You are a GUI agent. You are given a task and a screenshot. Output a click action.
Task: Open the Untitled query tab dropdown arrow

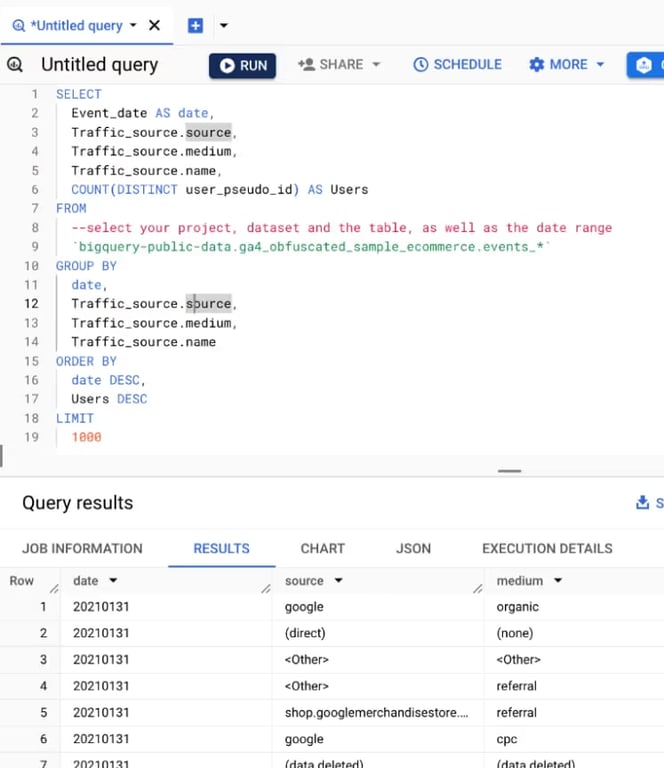point(133,25)
